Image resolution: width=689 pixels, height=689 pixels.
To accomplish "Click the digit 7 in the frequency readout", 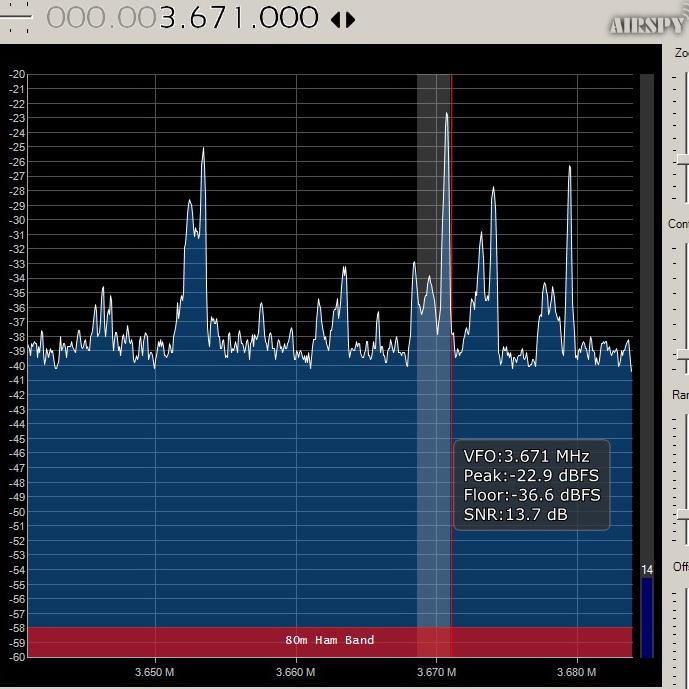I will (220, 18).
